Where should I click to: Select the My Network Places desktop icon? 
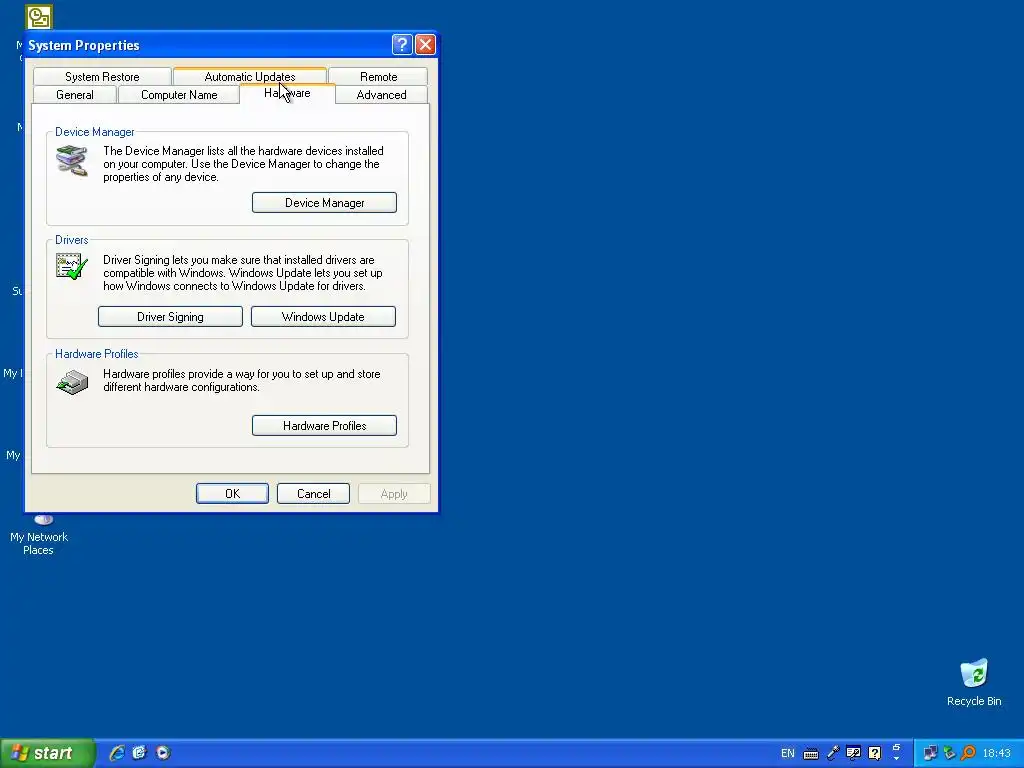pyautogui.click(x=39, y=536)
